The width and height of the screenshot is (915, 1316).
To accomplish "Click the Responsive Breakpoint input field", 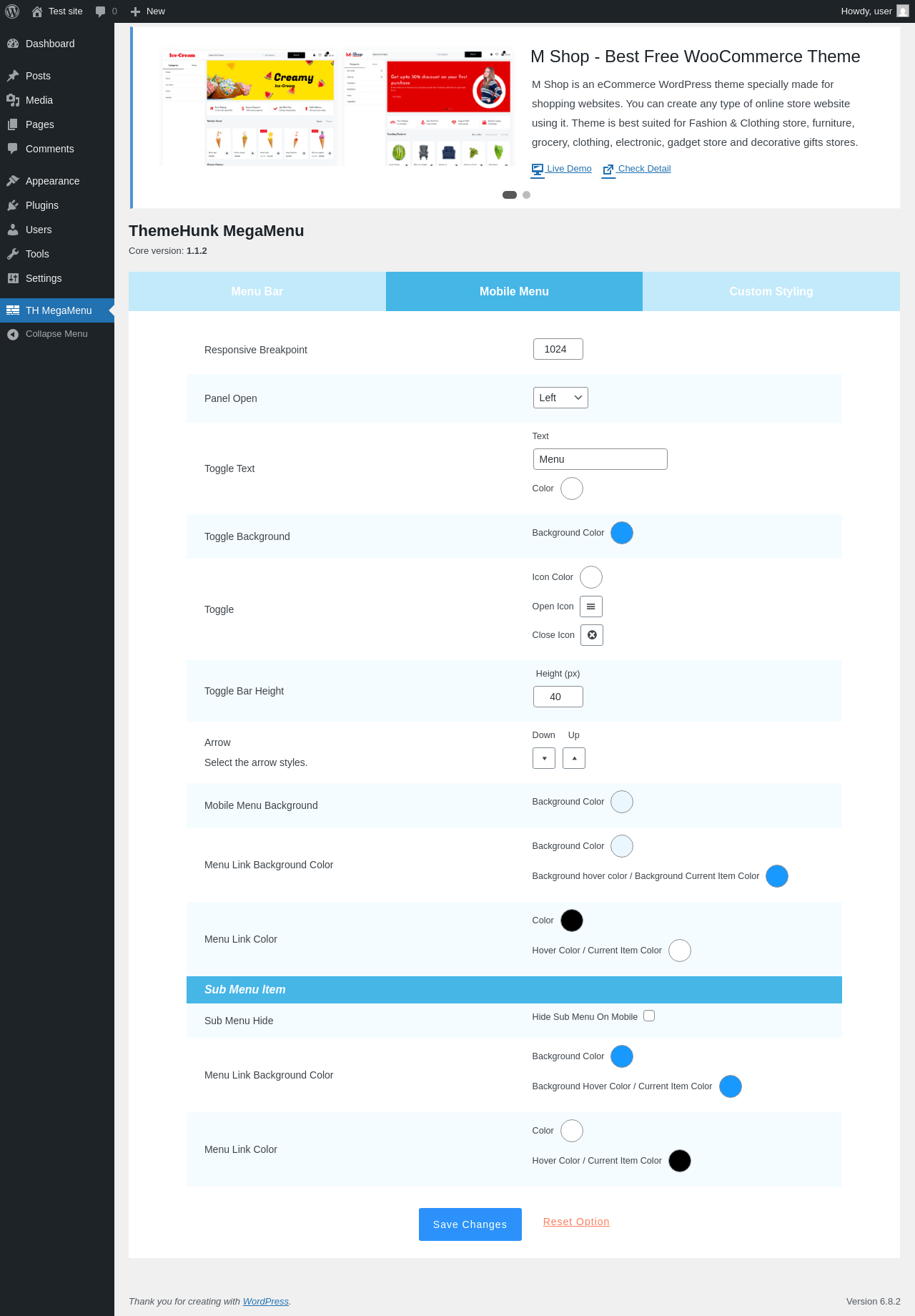I will tap(558, 349).
